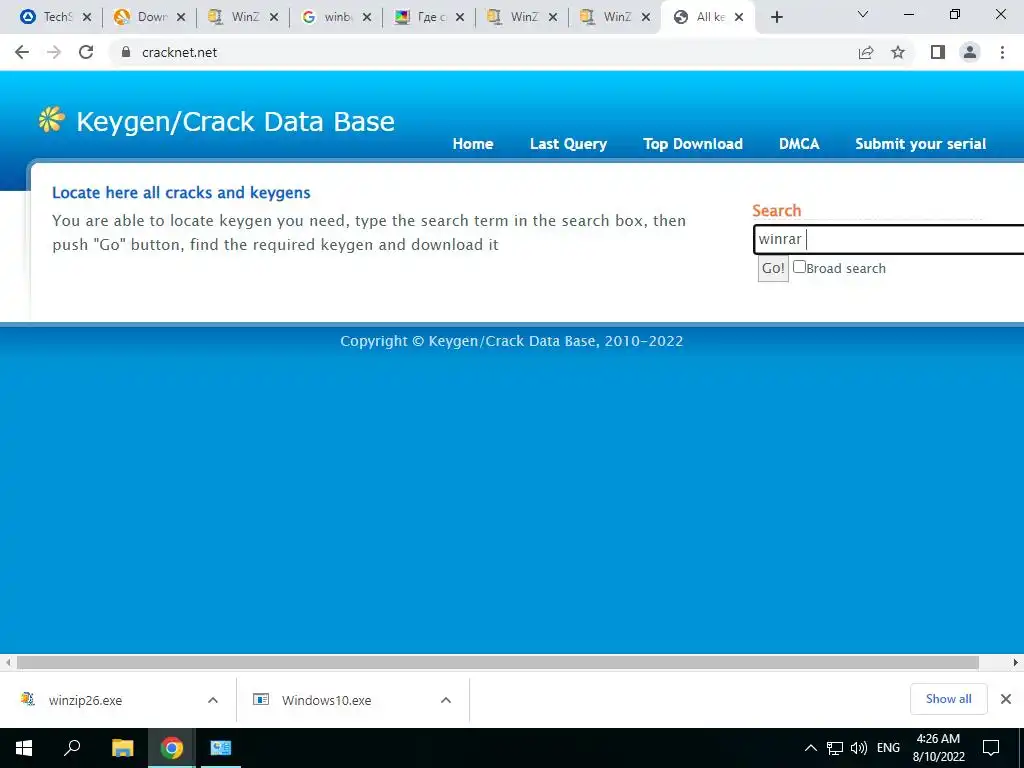Click the Locate here all cracks heading
Viewport: 1024px width, 768px height.
click(x=182, y=193)
